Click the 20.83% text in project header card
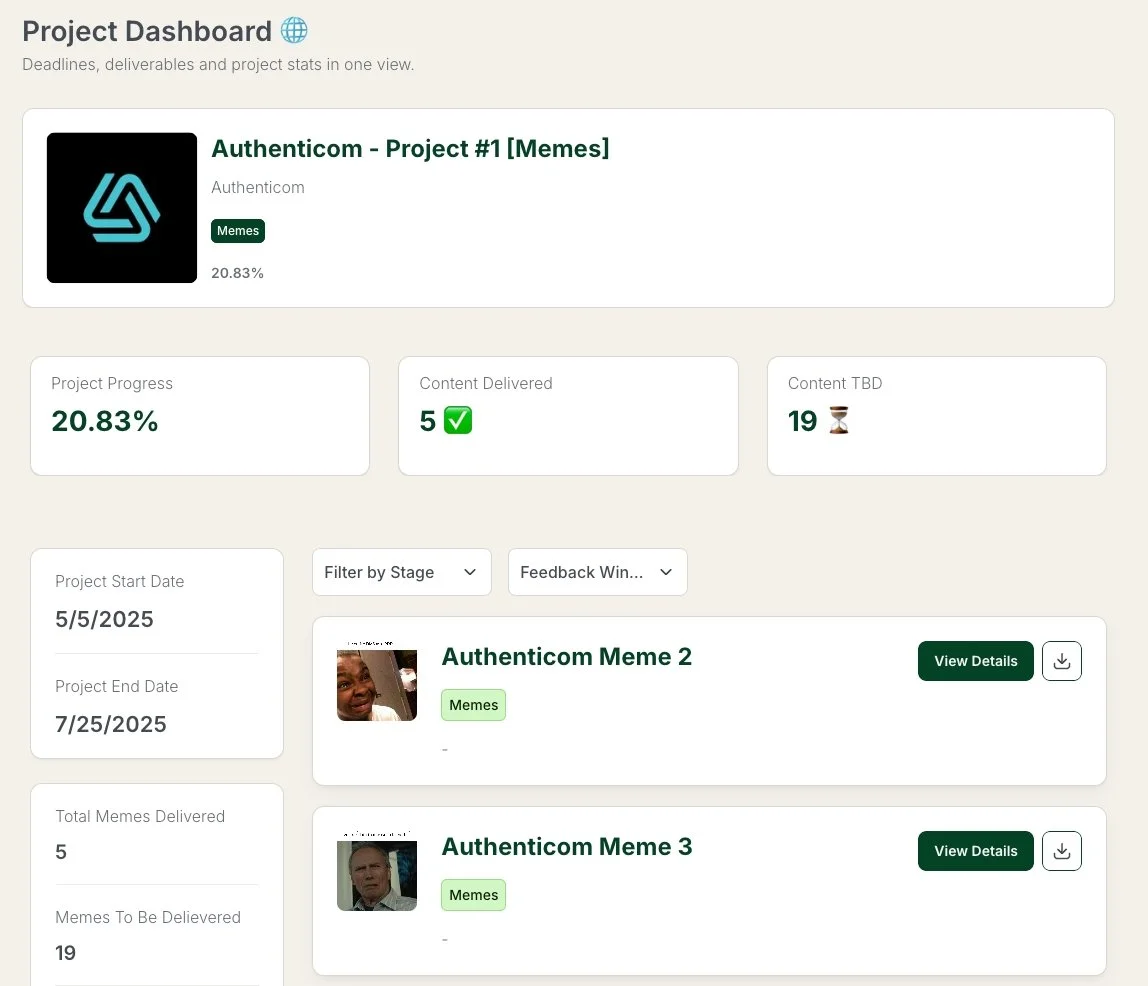This screenshot has width=1148, height=986. point(237,273)
